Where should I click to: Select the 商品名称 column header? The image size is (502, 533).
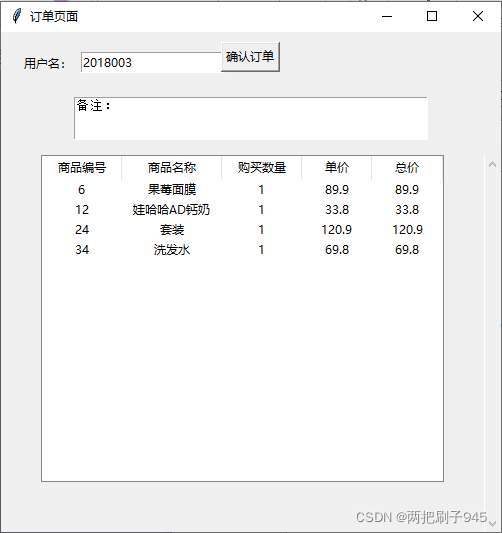[172, 168]
